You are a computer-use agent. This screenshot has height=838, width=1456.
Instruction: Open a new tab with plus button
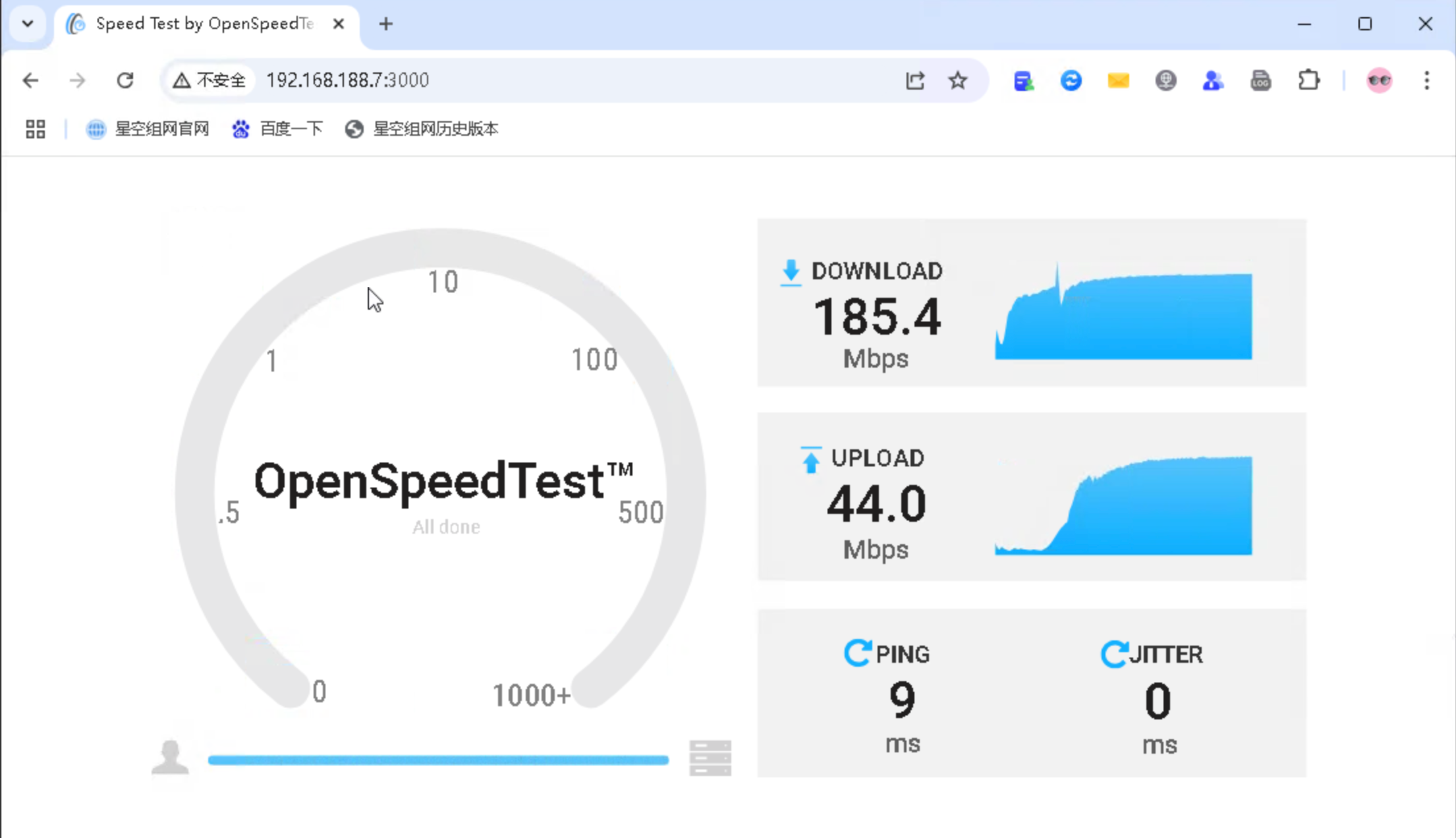[x=386, y=24]
